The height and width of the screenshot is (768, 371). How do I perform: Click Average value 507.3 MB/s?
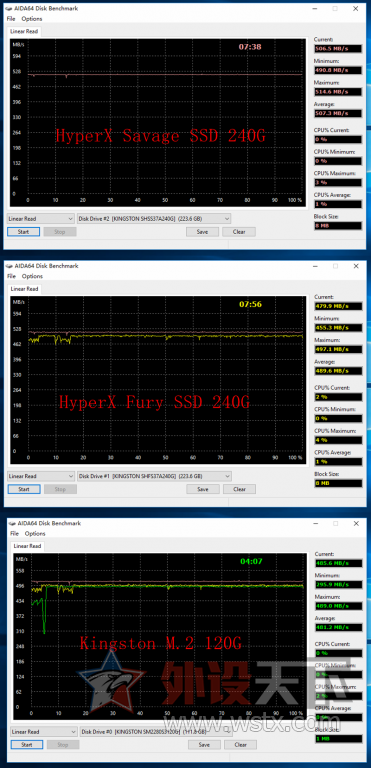click(x=338, y=113)
